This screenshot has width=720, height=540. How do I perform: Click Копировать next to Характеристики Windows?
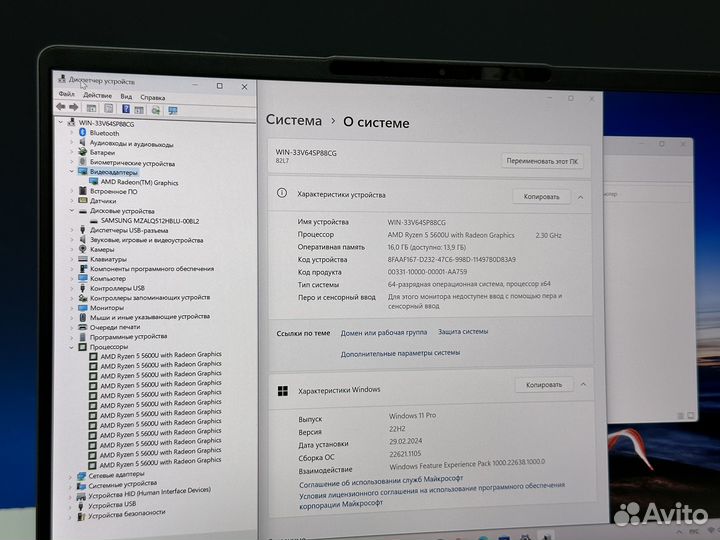tap(543, 385)
